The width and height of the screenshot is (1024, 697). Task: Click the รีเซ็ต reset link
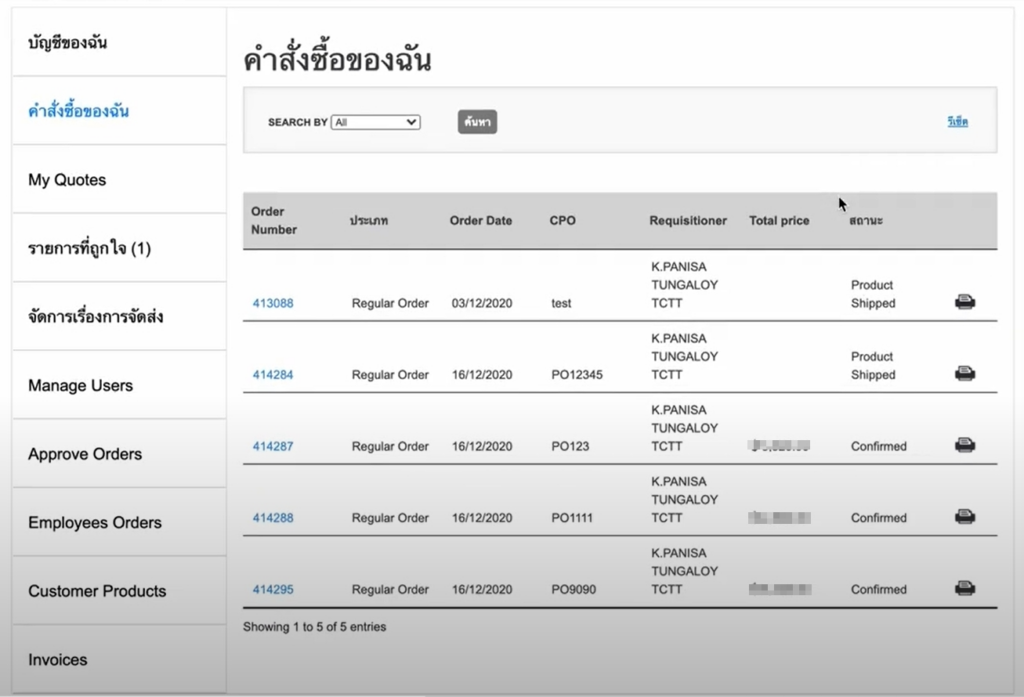coord(957,122)
